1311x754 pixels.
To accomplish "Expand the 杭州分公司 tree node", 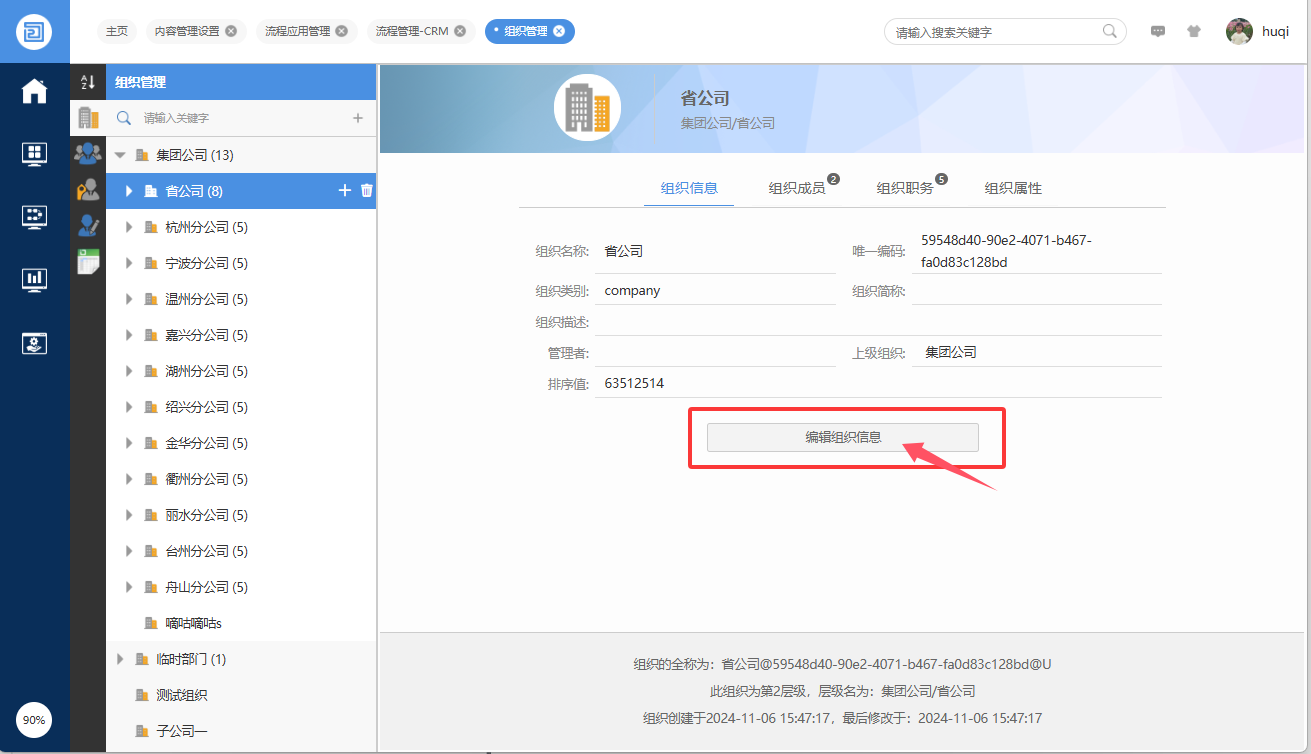I will [x=129, y=227].
